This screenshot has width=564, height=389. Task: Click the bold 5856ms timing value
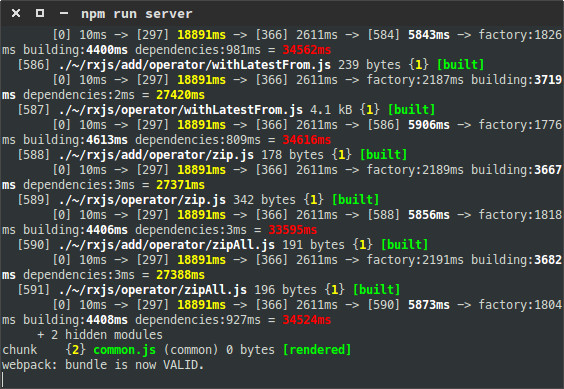428,215
